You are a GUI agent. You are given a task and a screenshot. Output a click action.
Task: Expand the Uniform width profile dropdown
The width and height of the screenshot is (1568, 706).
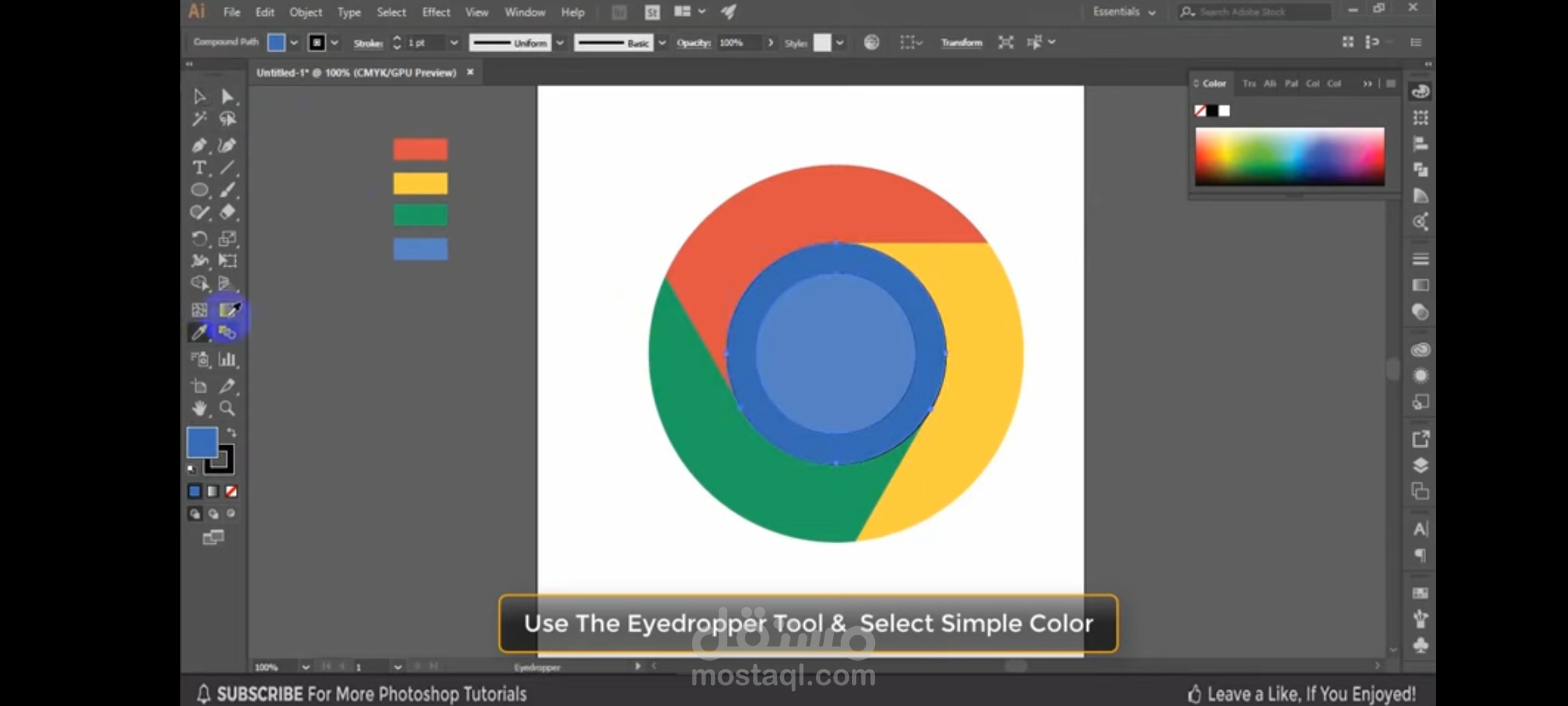560,42
